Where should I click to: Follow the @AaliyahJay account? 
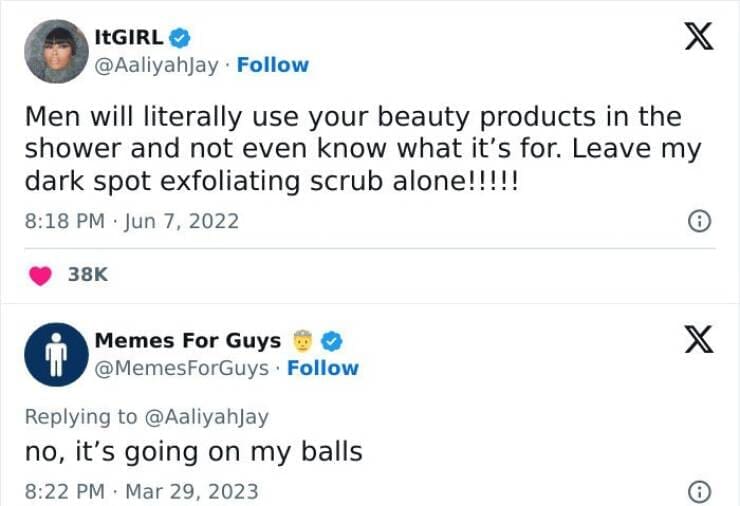[272, 65]
